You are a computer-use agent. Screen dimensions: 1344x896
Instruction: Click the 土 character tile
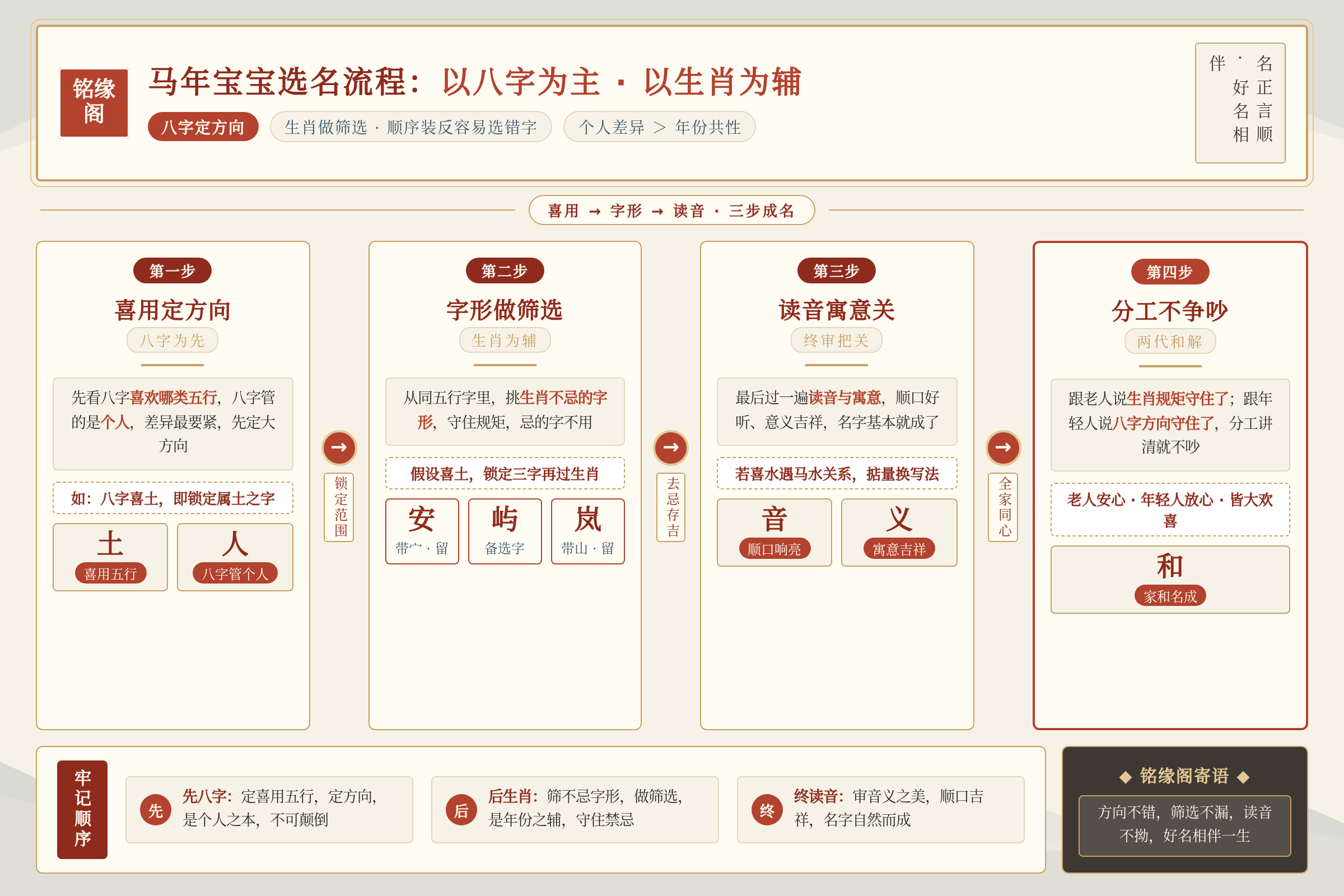pyautogui.click(x=110, y=557)
